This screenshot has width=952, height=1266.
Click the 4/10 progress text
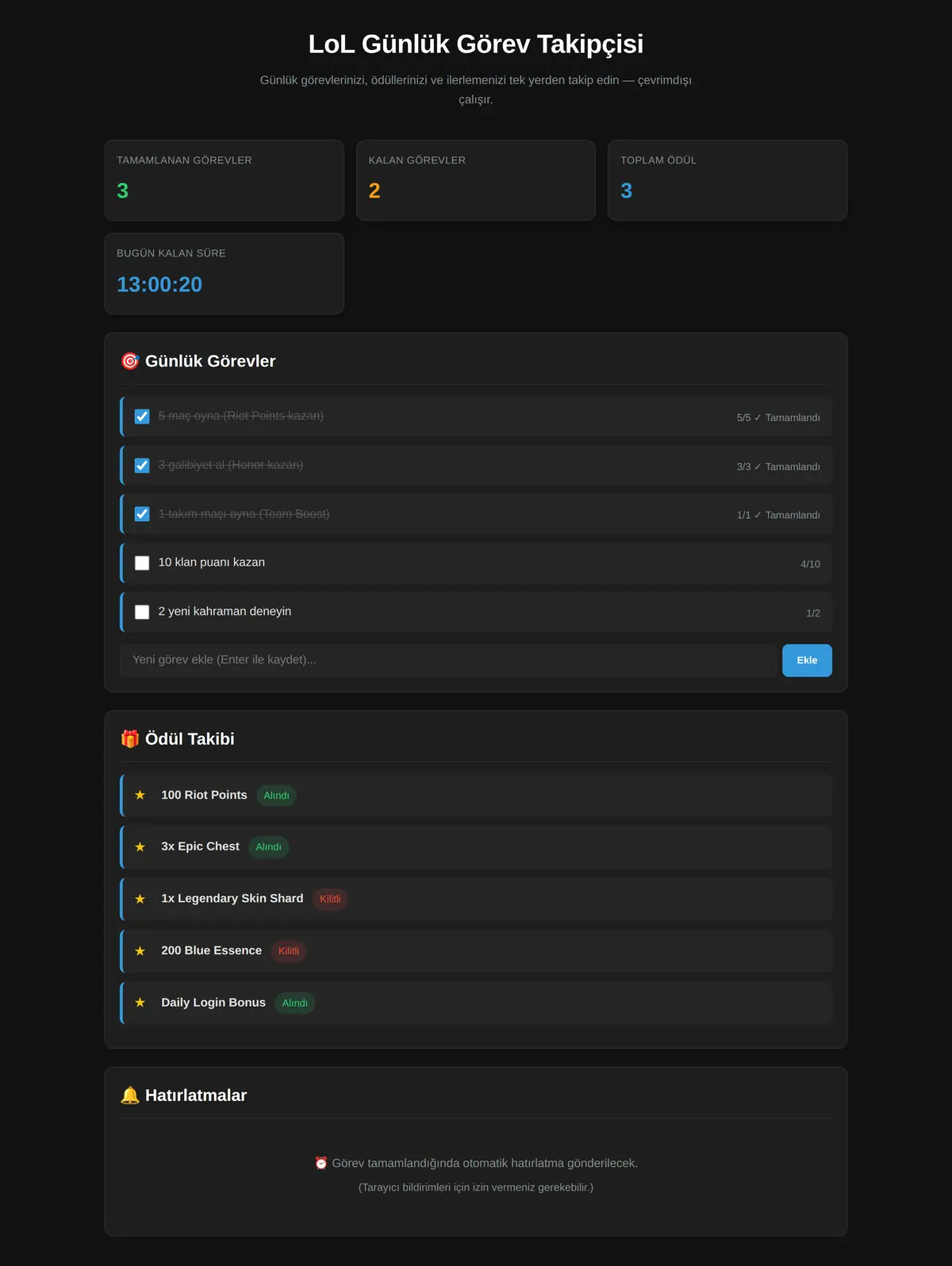(810, 564)
